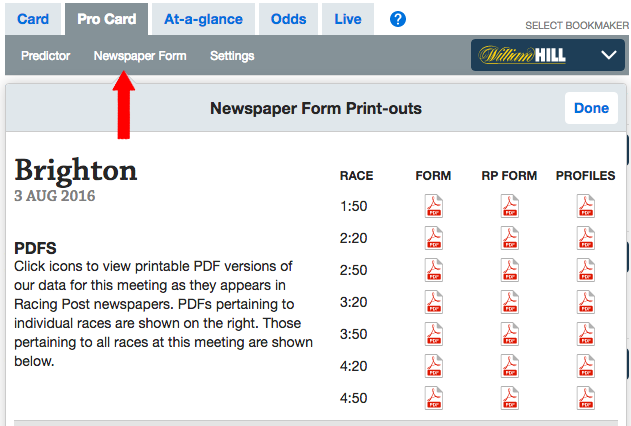Switch to the At-a-glance tab
This screenshot has width=631, height=426.
[203, 19]
